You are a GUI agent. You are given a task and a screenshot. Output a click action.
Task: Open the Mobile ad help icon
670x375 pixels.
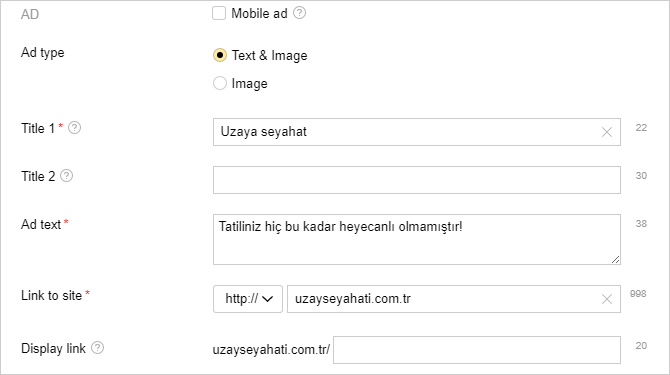coord(300,13)
